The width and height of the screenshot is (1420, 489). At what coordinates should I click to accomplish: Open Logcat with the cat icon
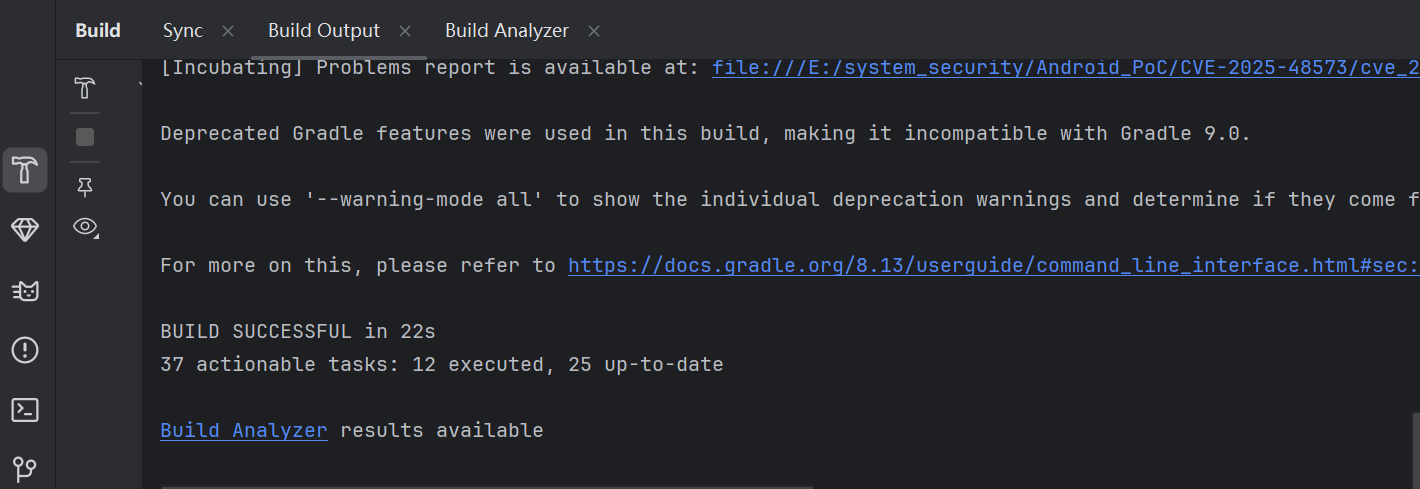[25, 290]
